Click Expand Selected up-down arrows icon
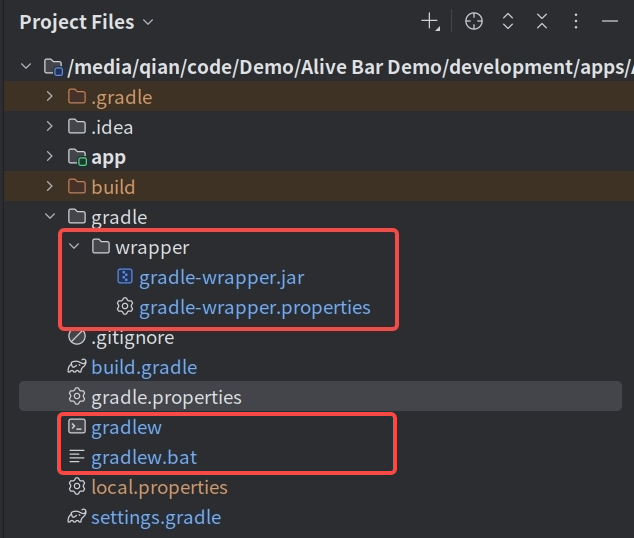634x538 pixels. point(508,21)
